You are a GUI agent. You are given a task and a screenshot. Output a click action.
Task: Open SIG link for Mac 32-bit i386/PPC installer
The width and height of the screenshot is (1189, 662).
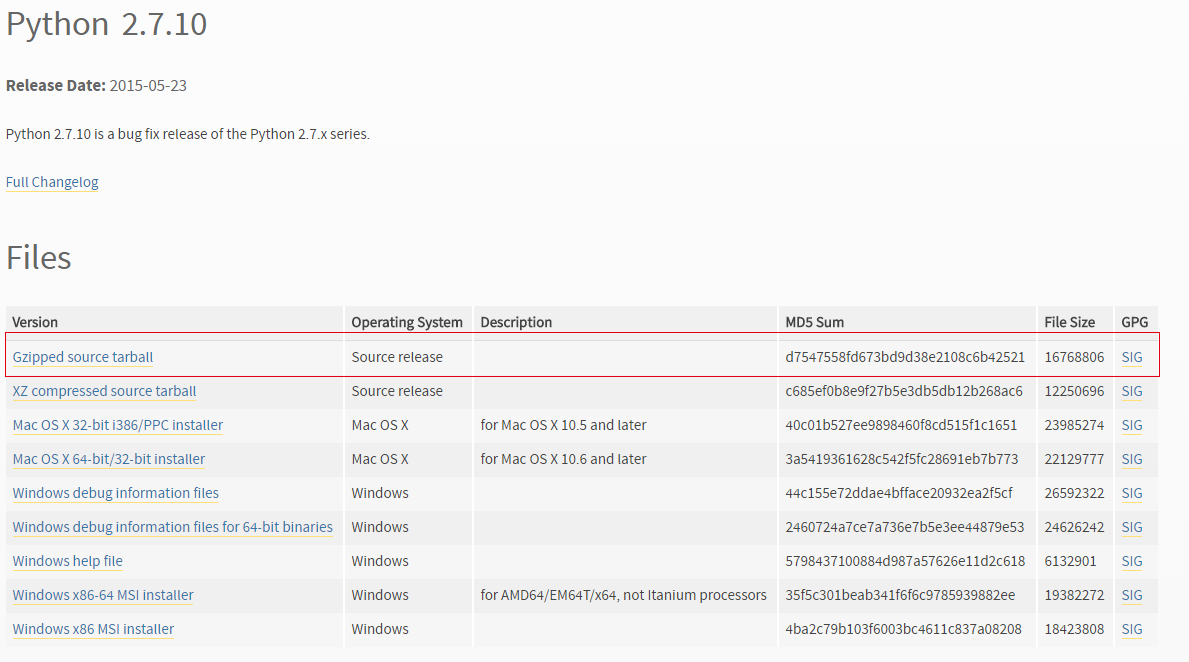(x=1131, y=425)
